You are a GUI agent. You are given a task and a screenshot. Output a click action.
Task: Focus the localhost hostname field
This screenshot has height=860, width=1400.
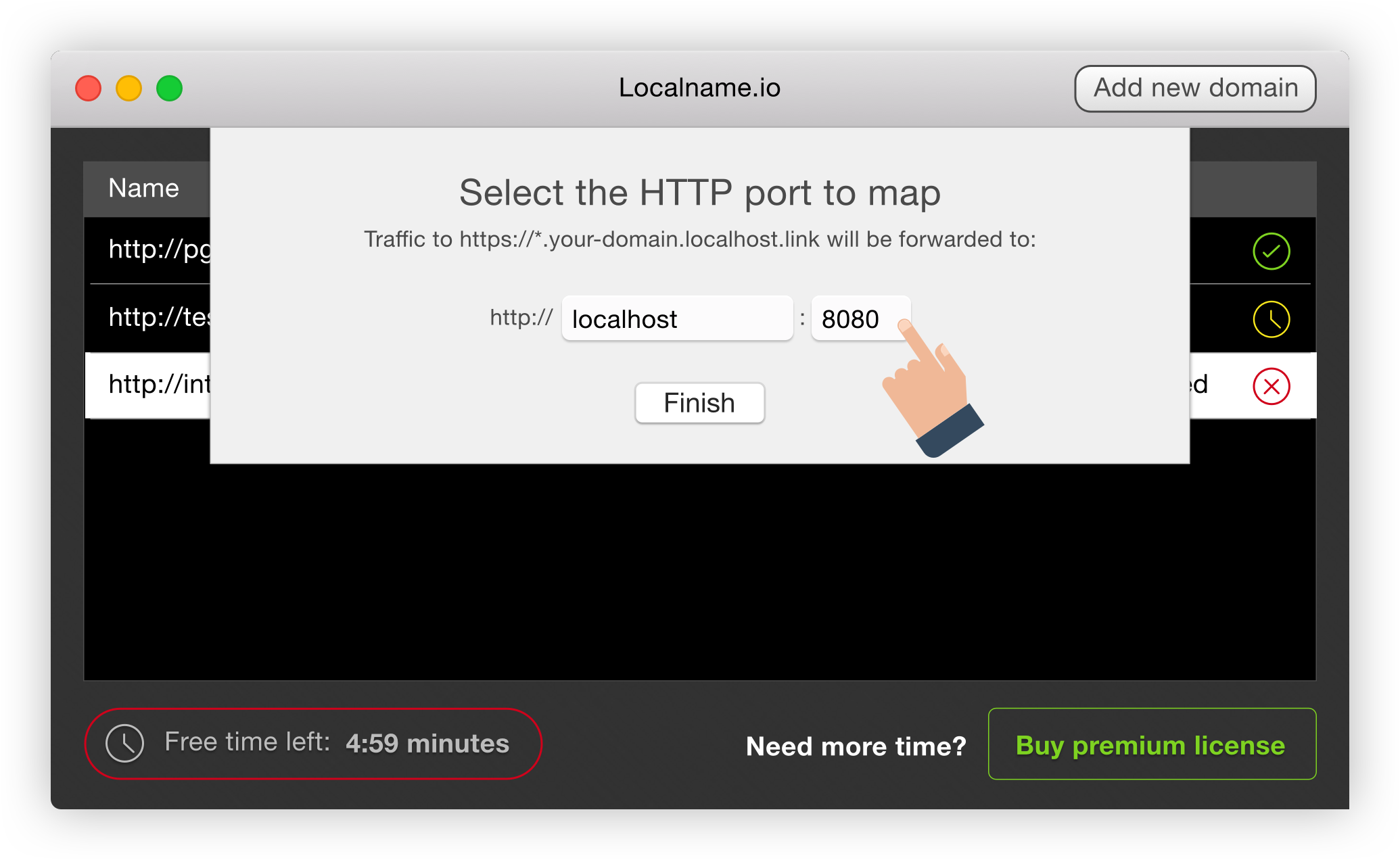676,318
